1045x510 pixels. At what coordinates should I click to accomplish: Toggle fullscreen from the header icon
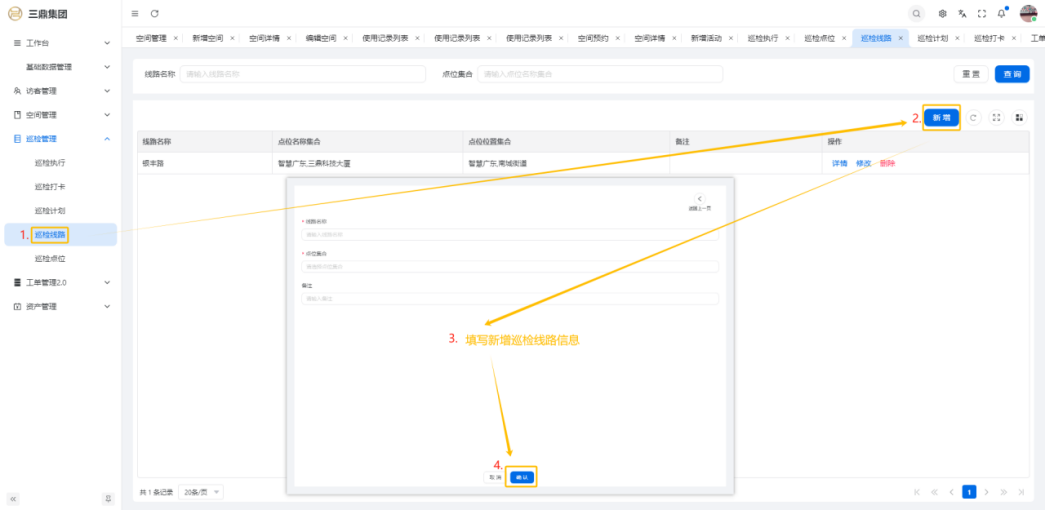981,13
